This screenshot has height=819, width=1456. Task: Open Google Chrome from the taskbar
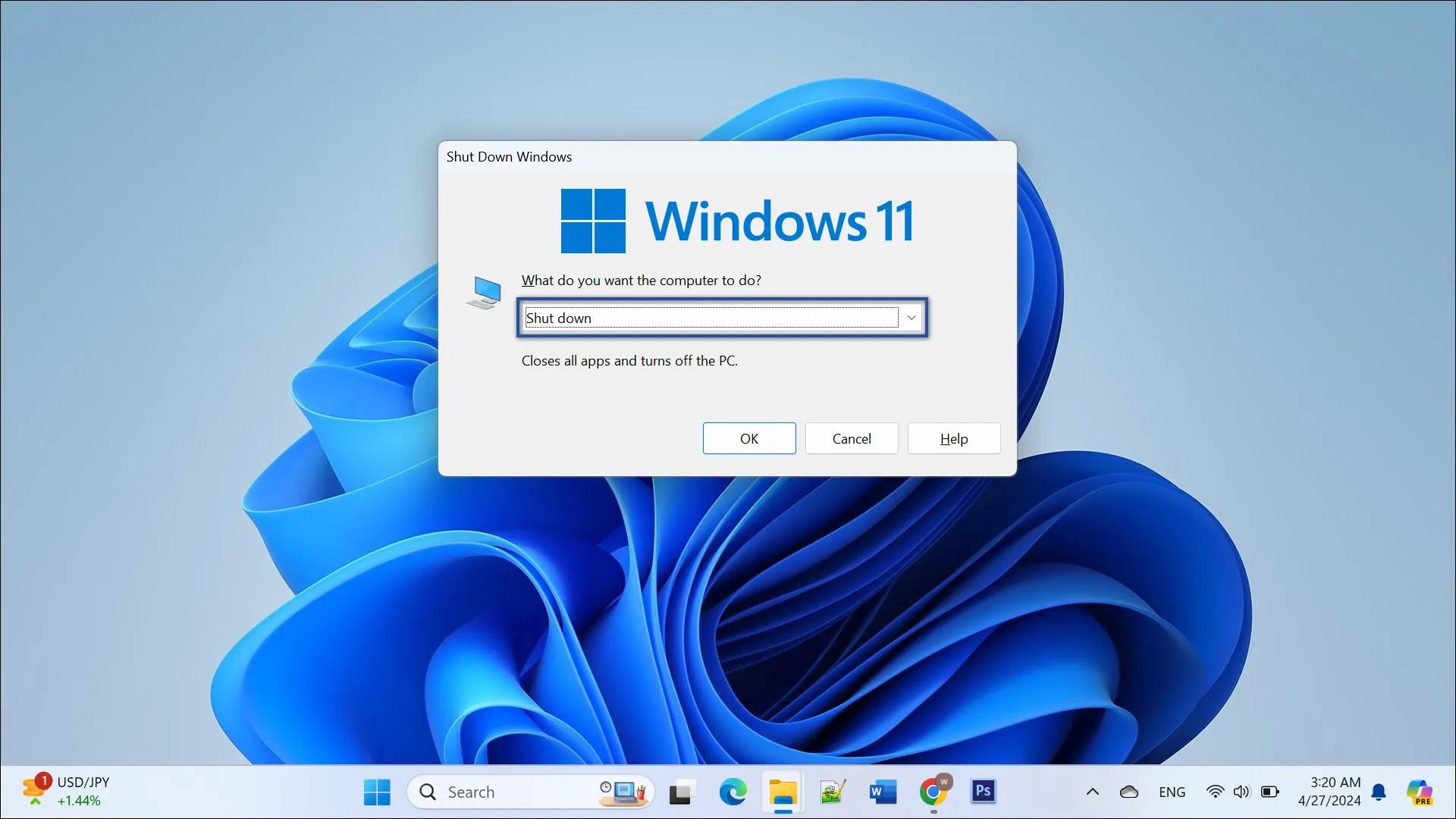click(934, 792)
